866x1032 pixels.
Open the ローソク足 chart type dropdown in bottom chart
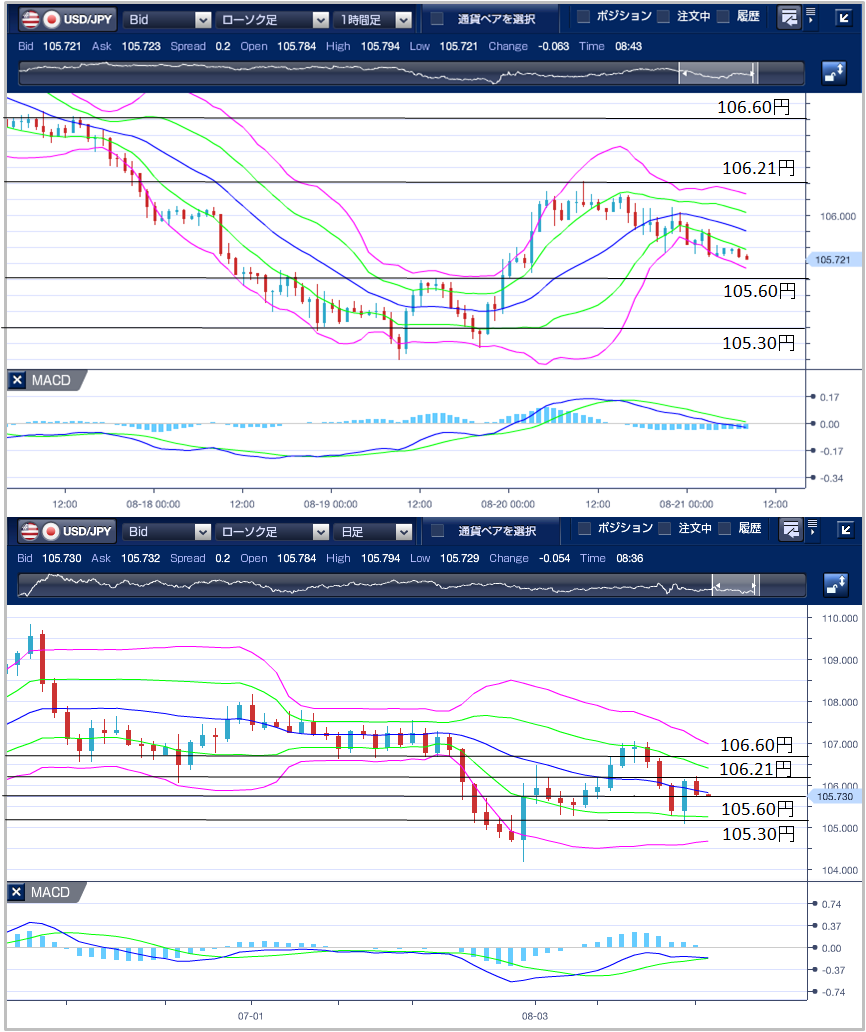(271, 531)
